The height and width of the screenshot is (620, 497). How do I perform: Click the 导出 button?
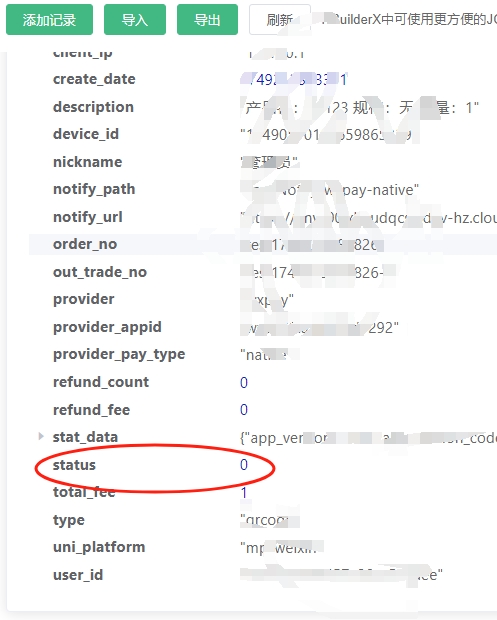click(x=207, y=20)
